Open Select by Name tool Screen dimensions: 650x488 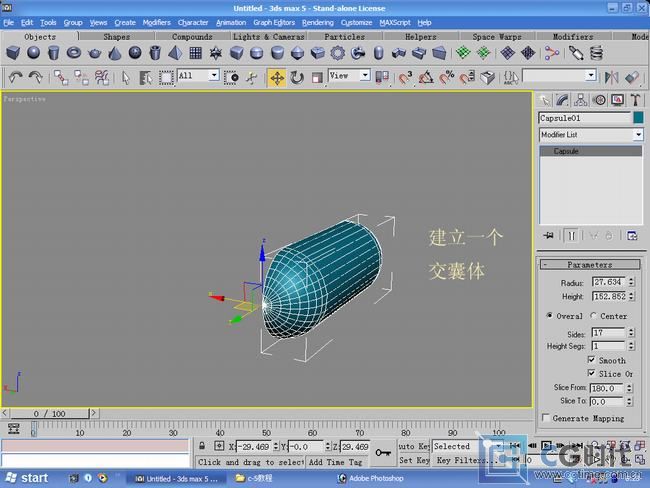pos(145,78)
